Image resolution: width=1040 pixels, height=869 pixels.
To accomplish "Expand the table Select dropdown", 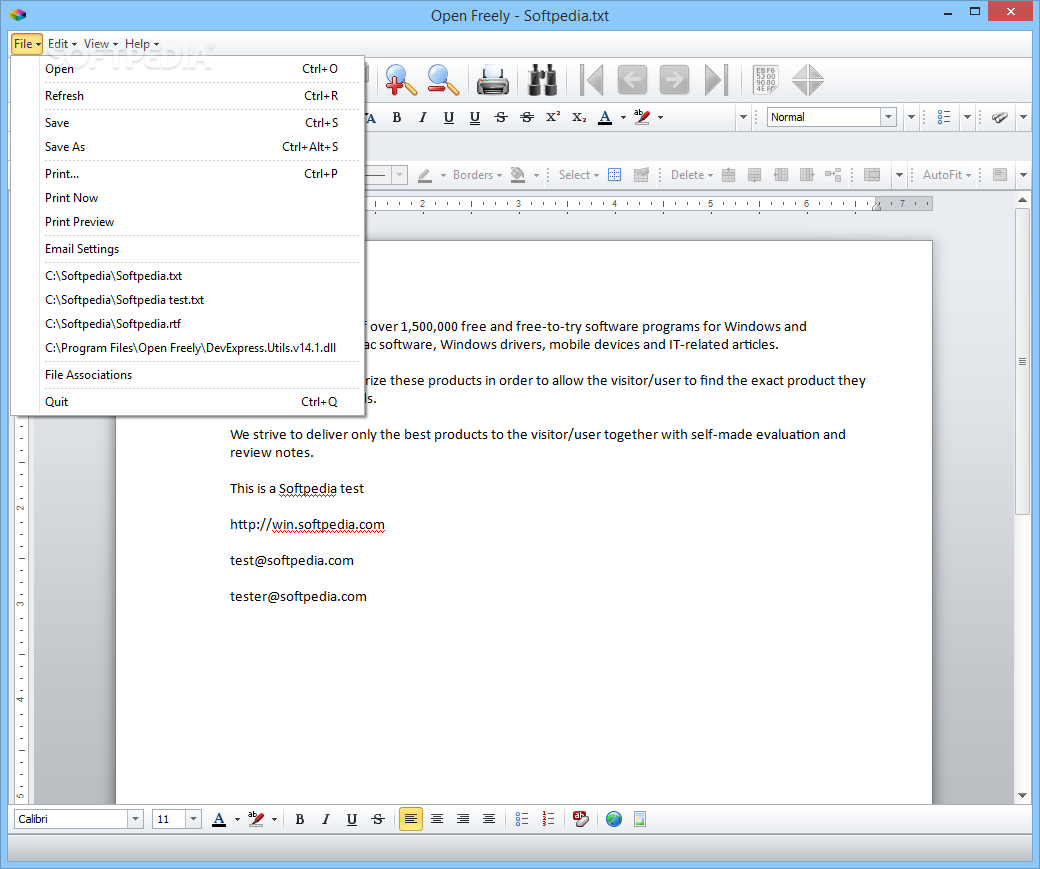I will click(x=578, y=175).
